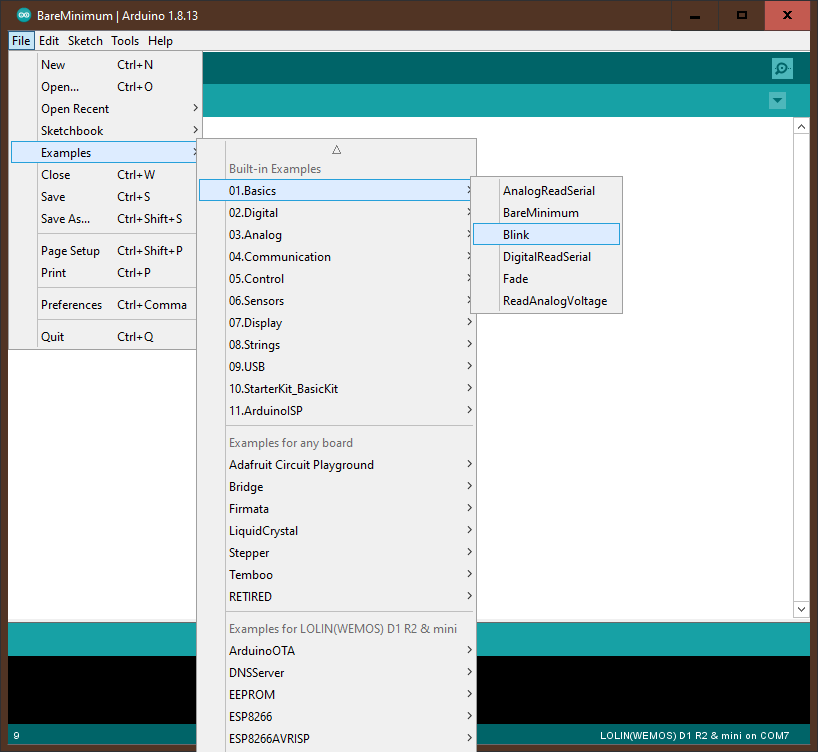The width and height of the screenshot is (818, 752).
Task: Click editor scrollbar up arrow
Action: click(801, 127)
